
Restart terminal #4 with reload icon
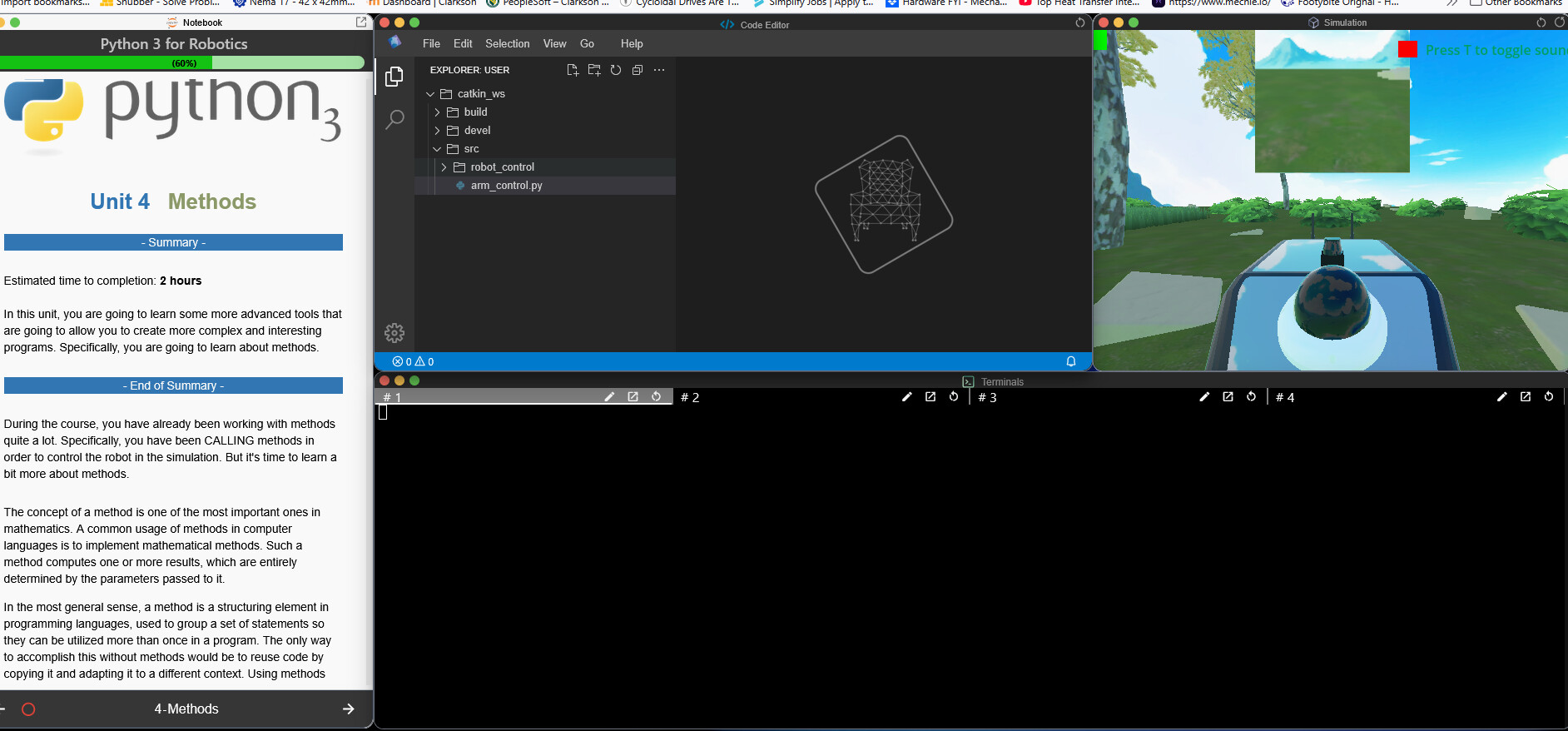pyautogui.click(x=1549, y=397)
